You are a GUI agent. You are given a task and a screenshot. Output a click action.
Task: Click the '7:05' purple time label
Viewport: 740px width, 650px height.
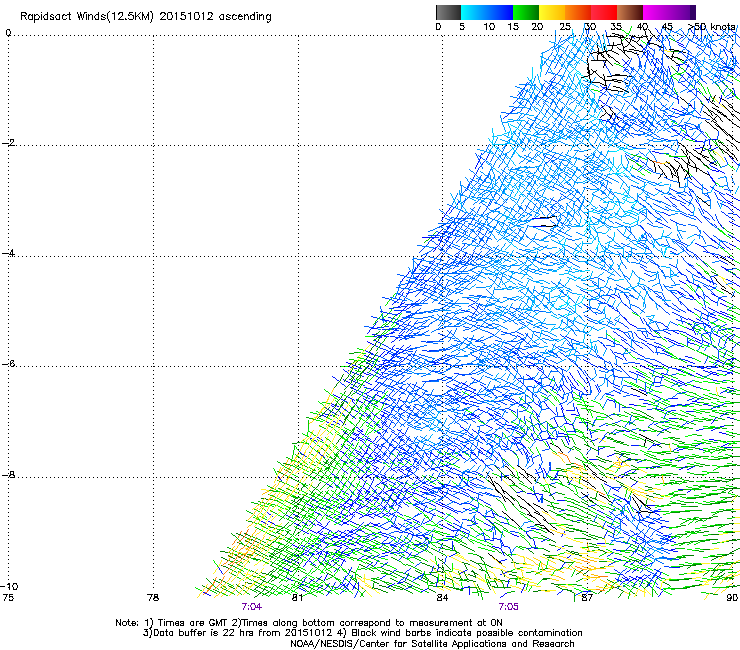[508, 607]
